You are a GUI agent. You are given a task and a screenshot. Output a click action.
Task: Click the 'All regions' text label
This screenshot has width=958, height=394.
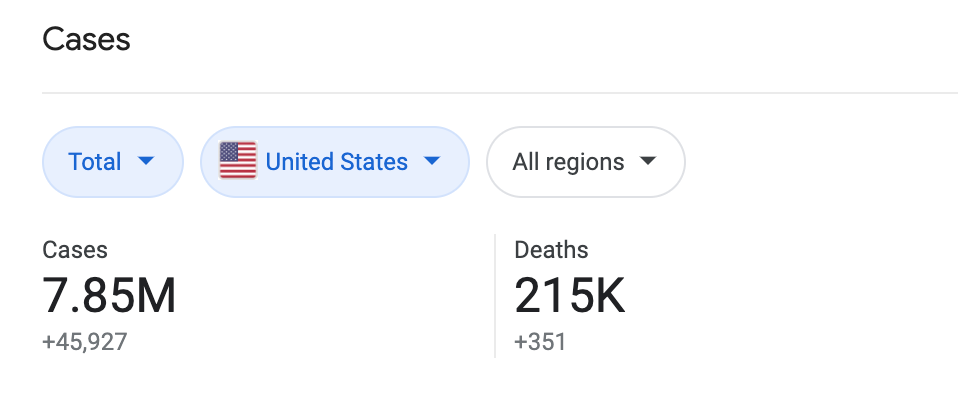568,162
